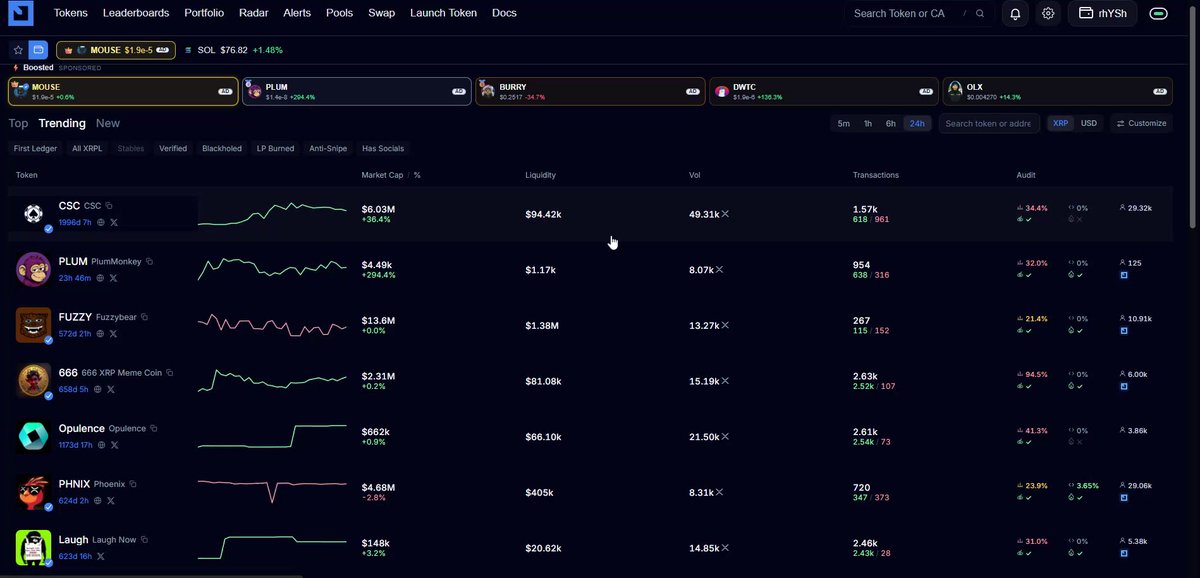1200x578 pixels.
Task: Open the boosted BURRY card
Action: (589, 91)
